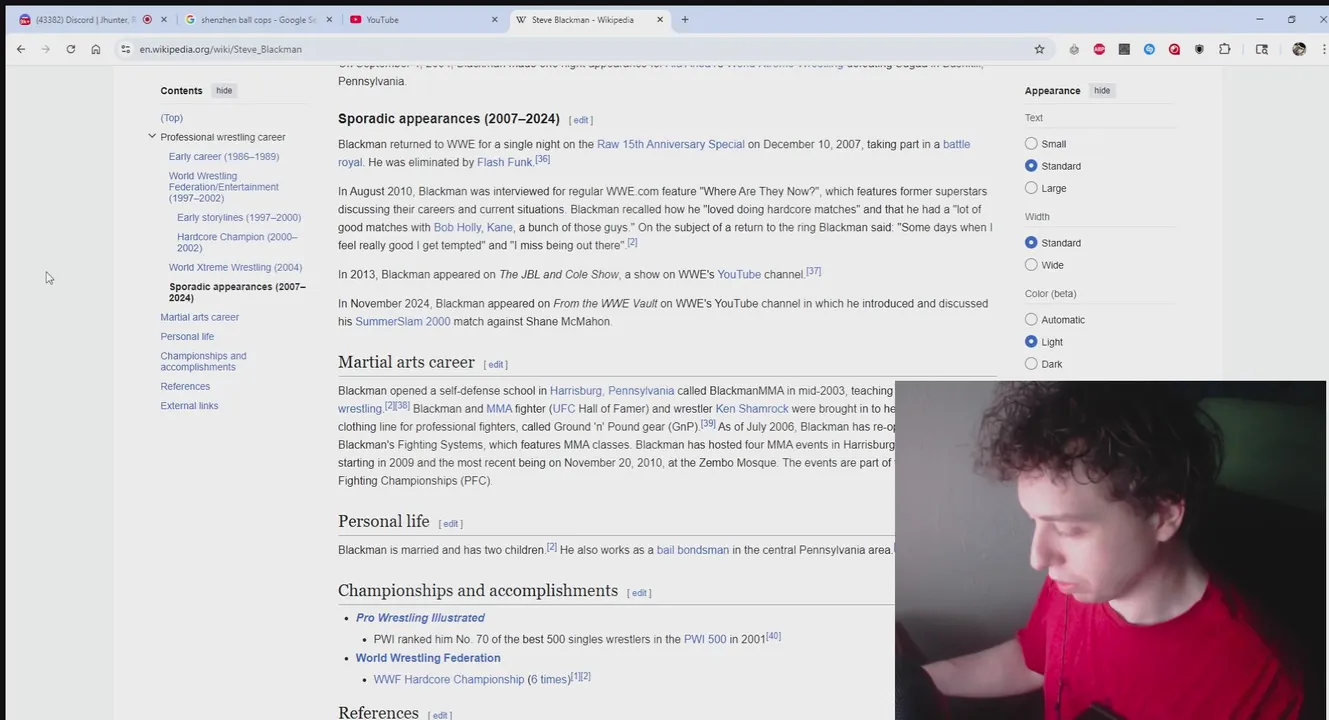Open the browser home page button
This screenshot has width=1329, height=720.
(96, 49)
